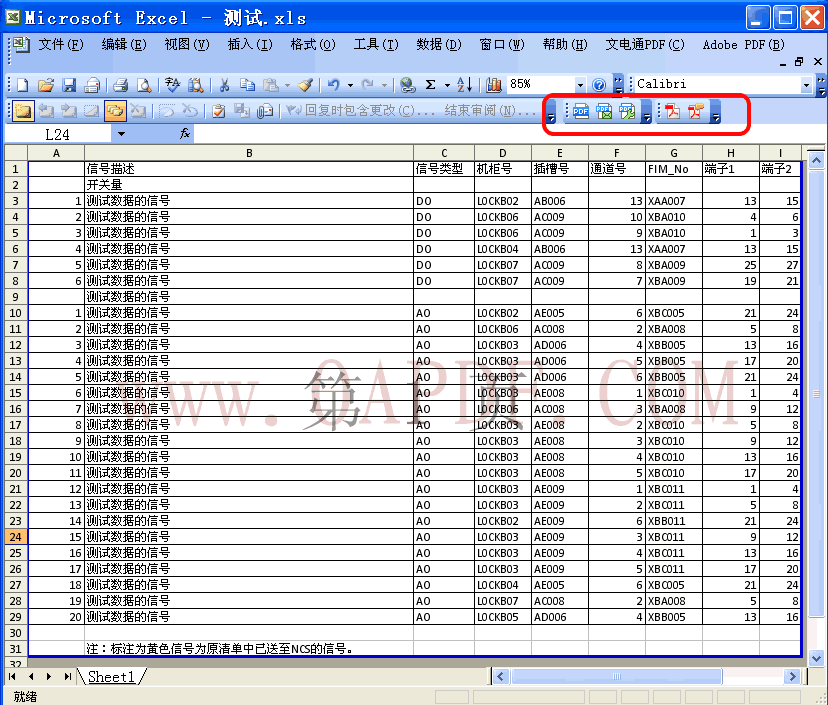The image size is (828, 705).
Task: Insert a hyperlink with globe icon
Action: (x=407, y=84)
